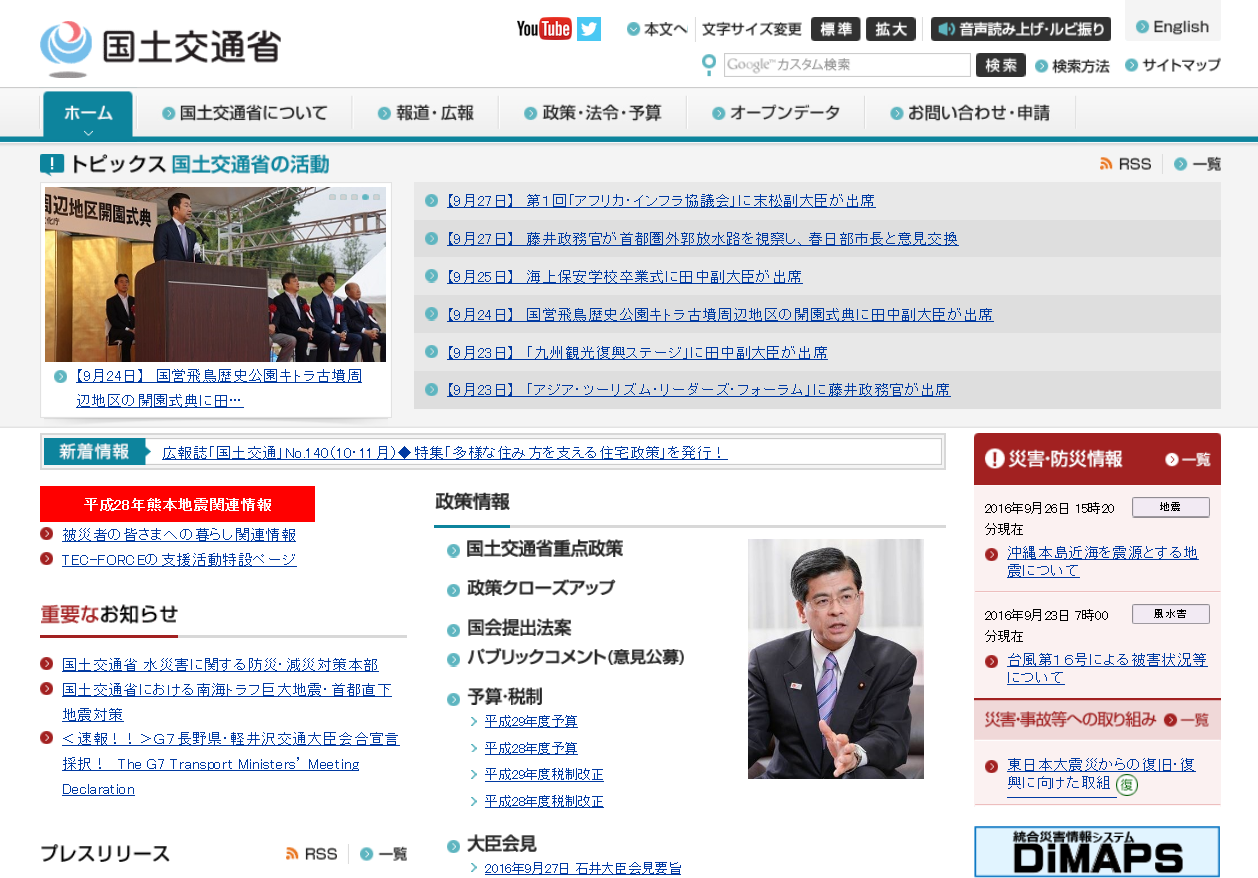Click the RSS icon in the Topics header
Screen dimensions: 1258x878
pos(1106,164)
